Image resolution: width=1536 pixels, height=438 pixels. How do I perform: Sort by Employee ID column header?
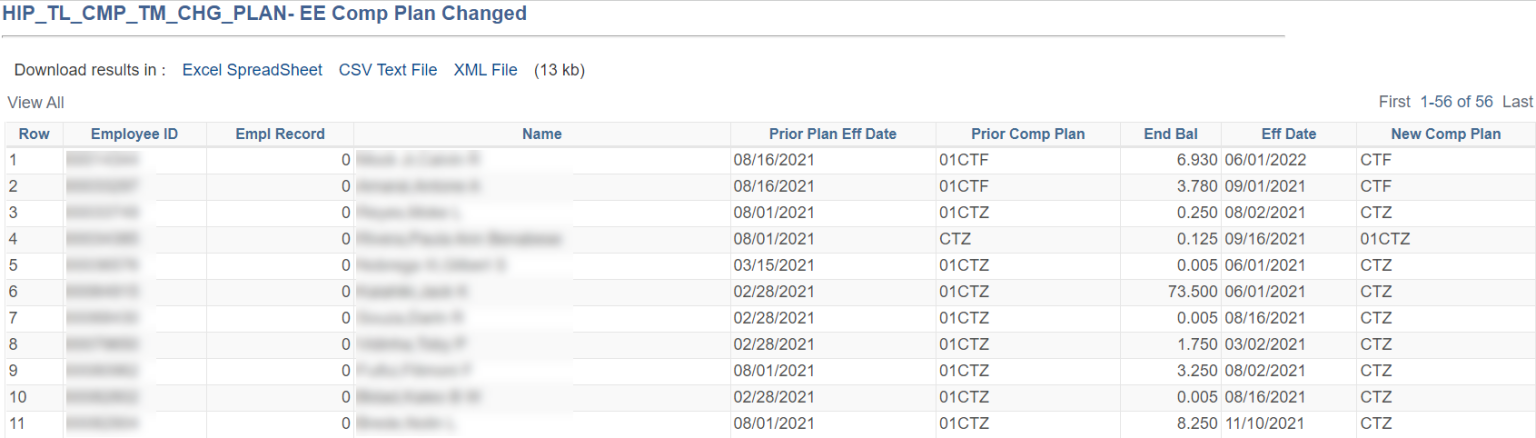(x=134, y=134)
